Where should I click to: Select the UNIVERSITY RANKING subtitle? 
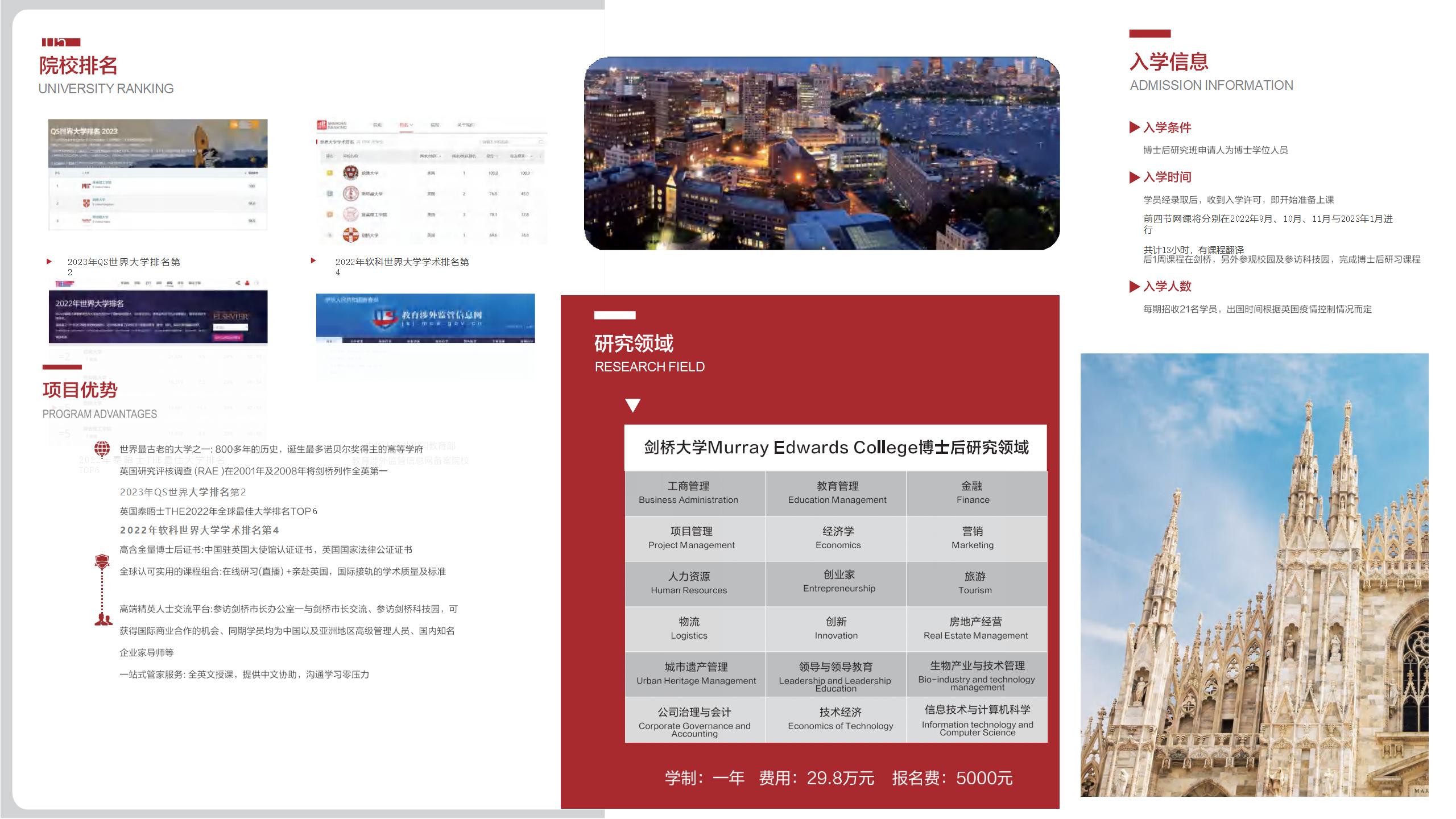point(106,89)
